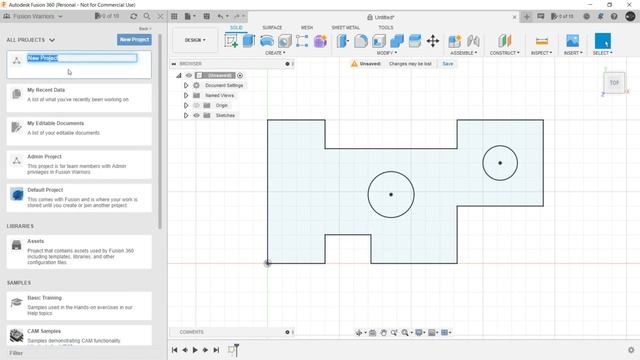Select the Fillet tool

tap(361, 41)
